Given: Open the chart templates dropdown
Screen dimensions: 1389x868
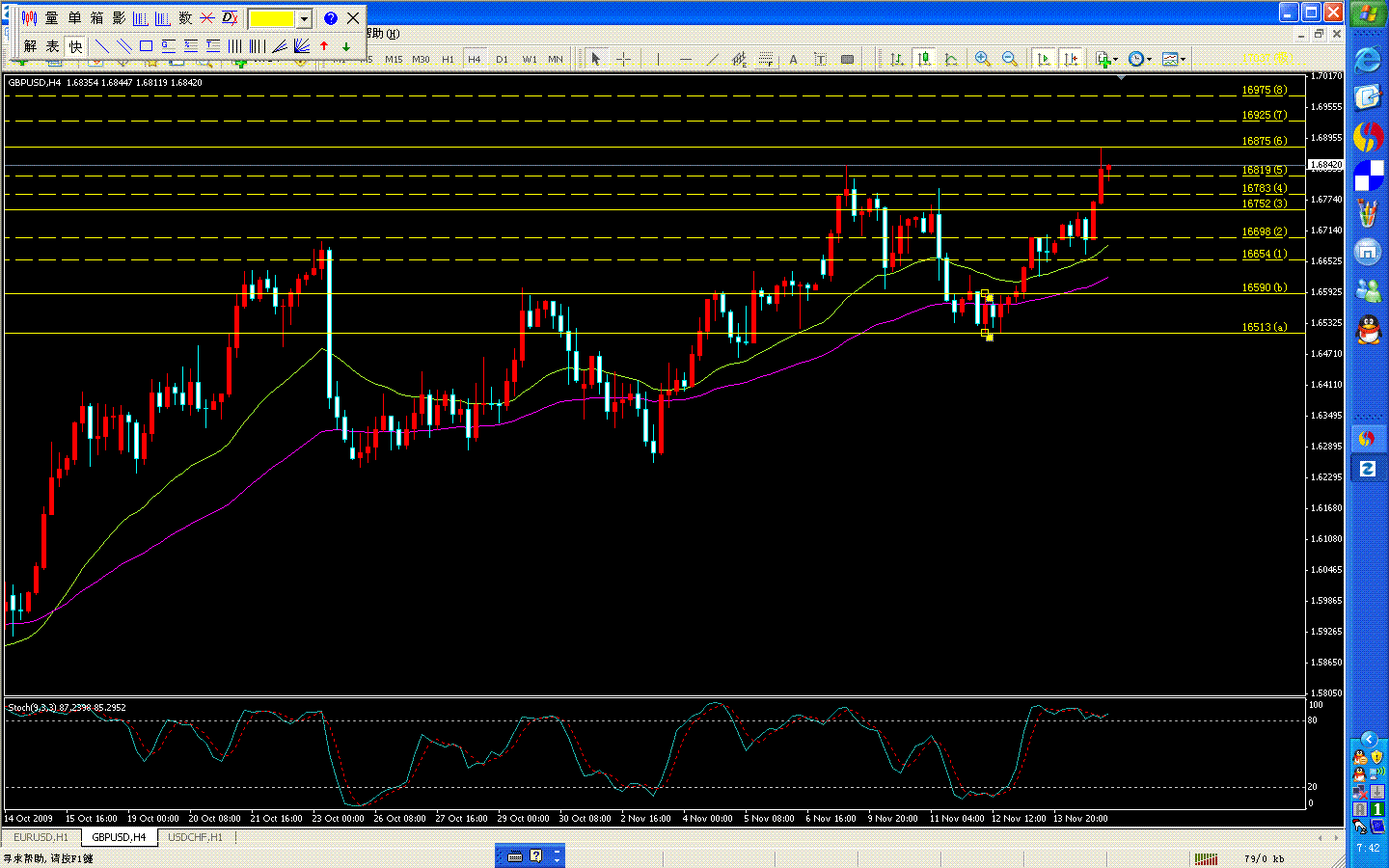Looking at the screenshot, I should tap(1174, 59).
